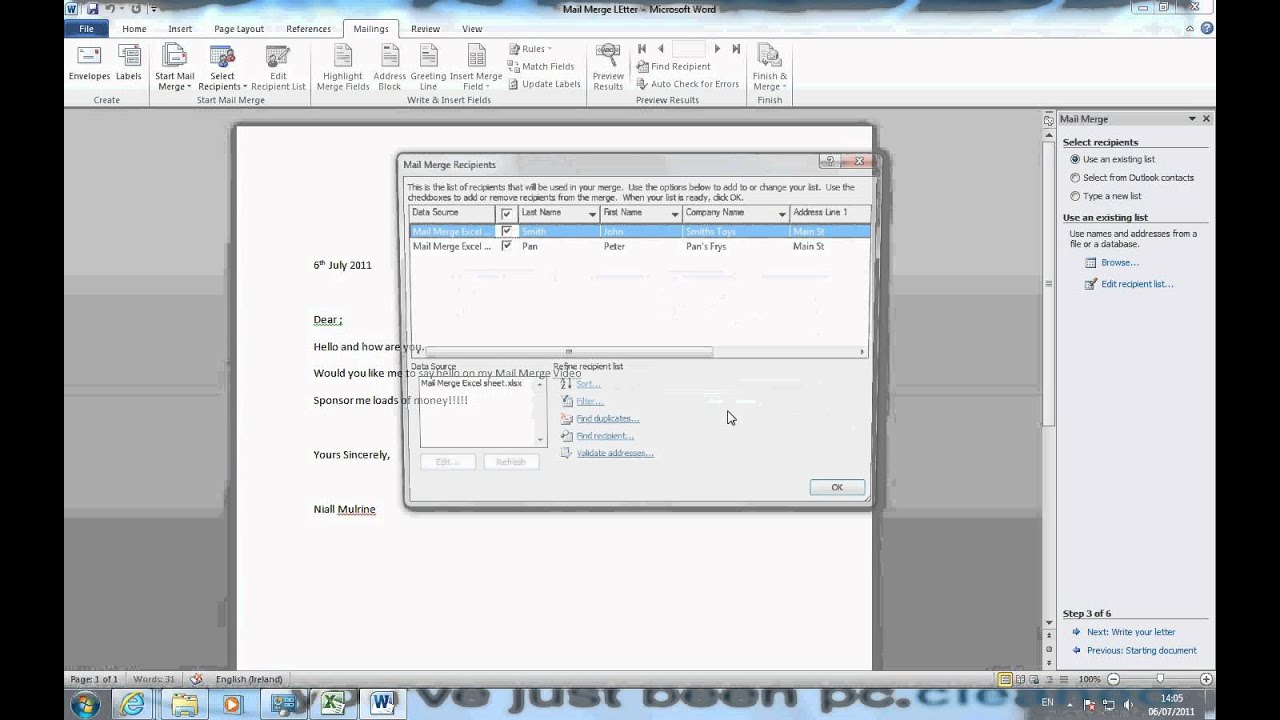This screenshot has width=1280, height=720.
Task: Expand the Rules dropdown
Action: point(530,48)
